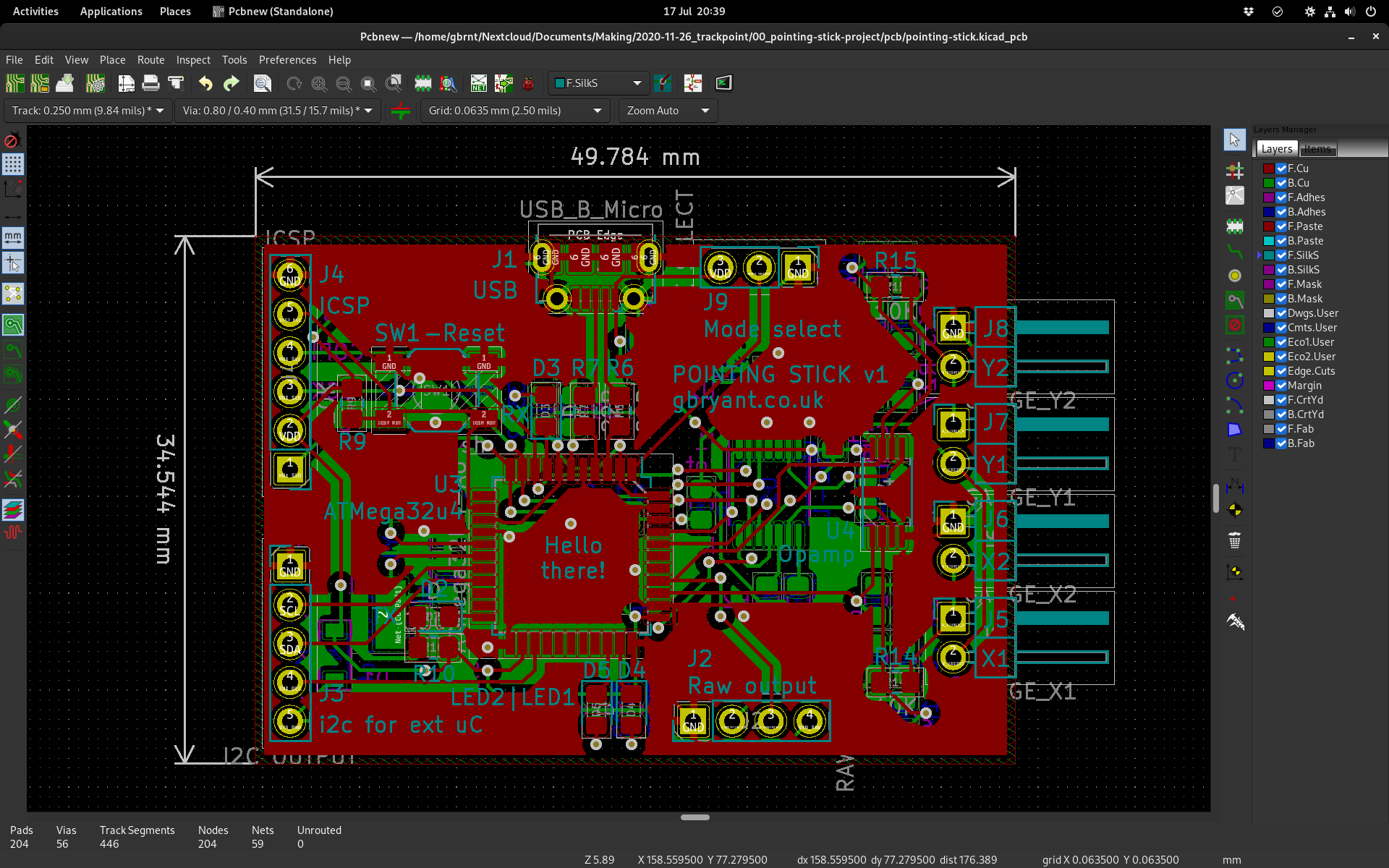Open the Inspect menu
The image size is (1389, 868).
tap(193, 60)
